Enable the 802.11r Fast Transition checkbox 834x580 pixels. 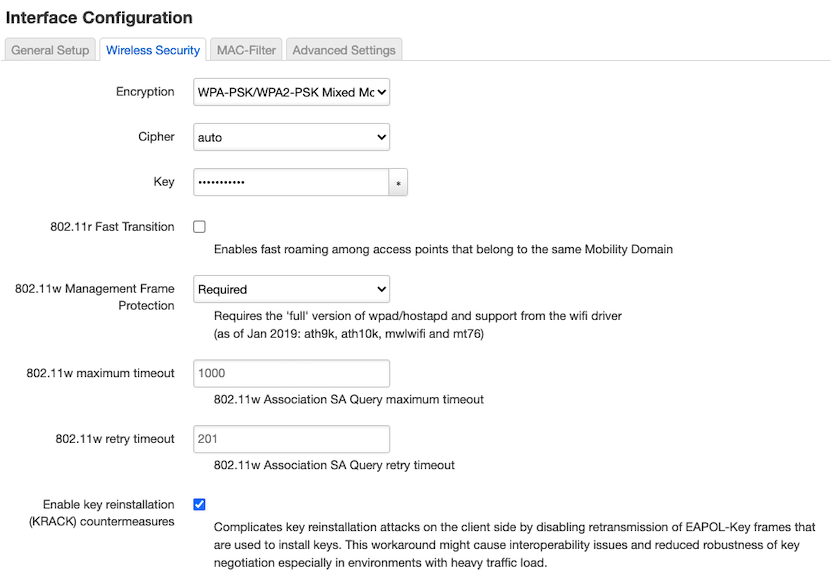[x=200, y=227]
